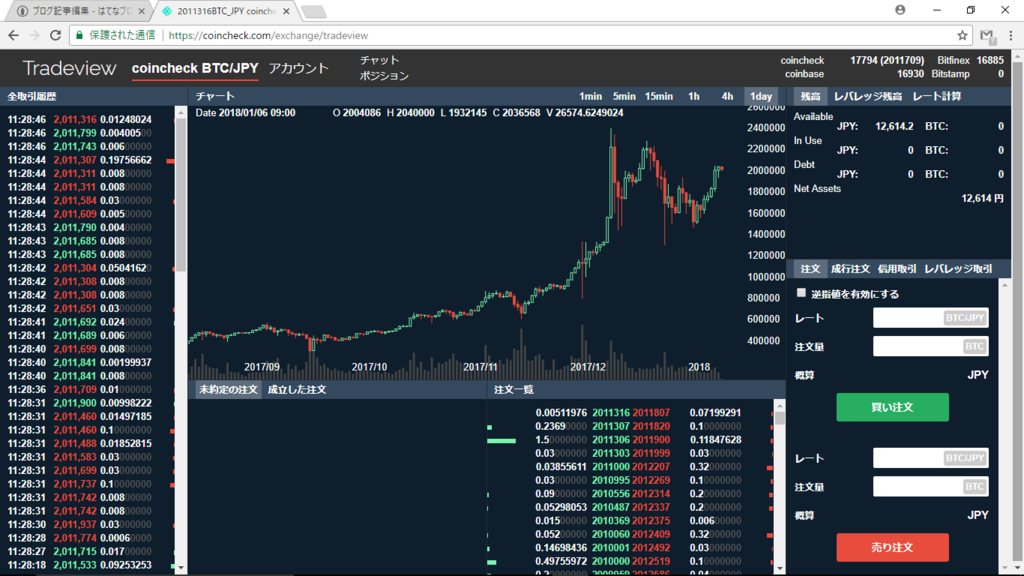Click Available JPY value 12,614.2
The height and width of the screenshot is (576, 1024).
894,126
